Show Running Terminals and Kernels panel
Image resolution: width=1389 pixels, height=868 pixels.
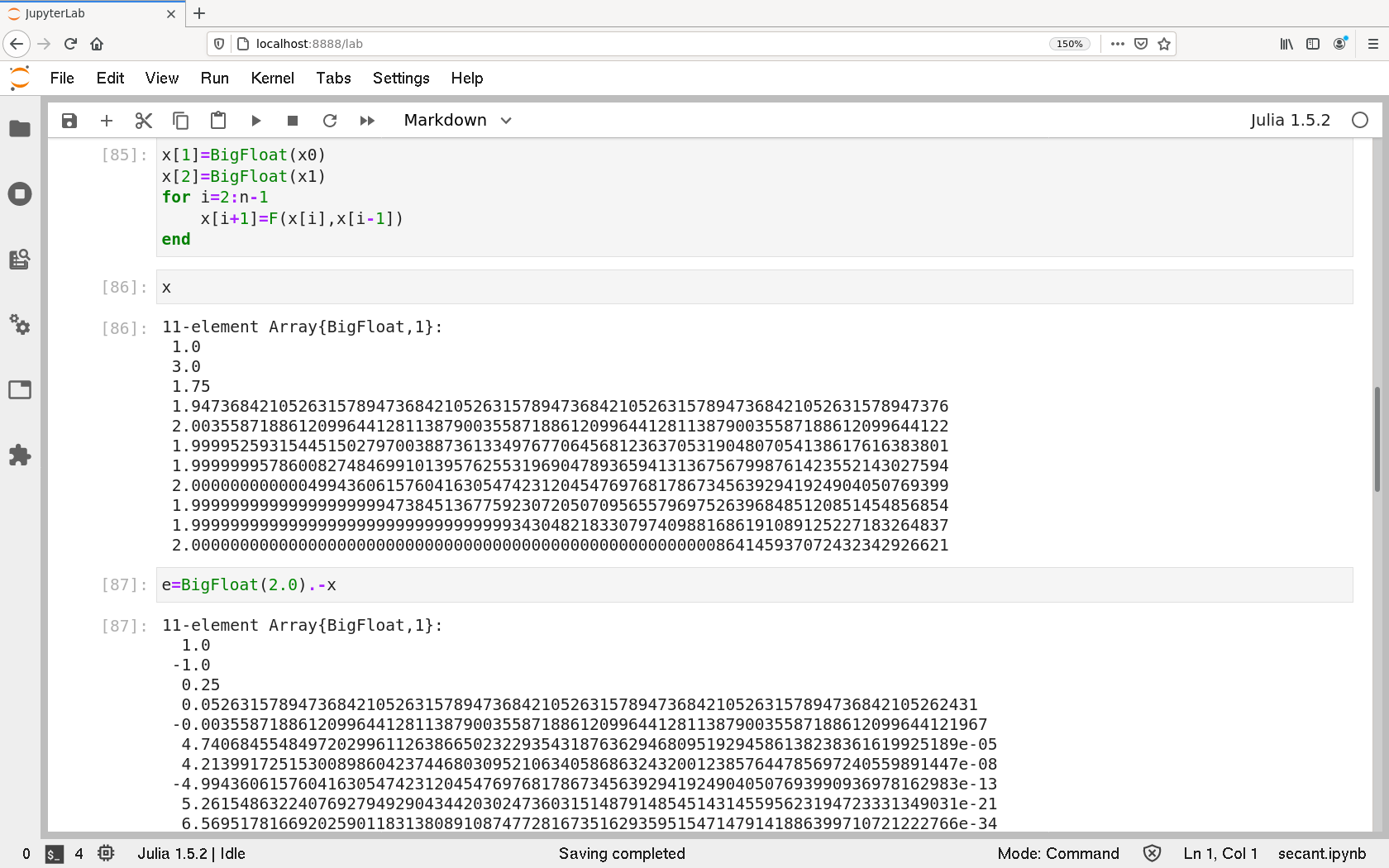(x=20, y=194)
